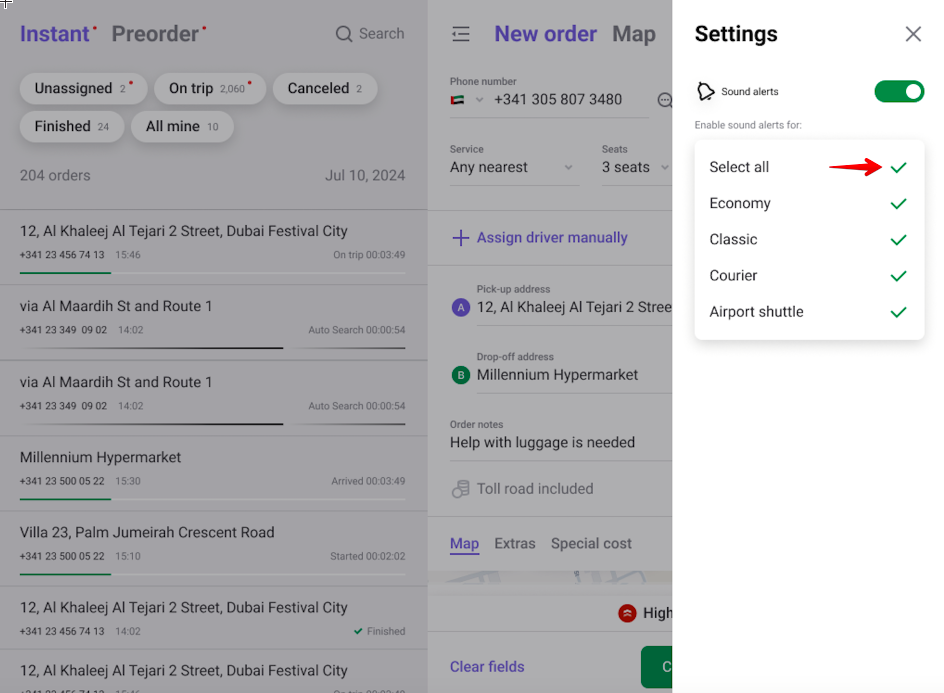Uncheck Economy sound alerts
Image resolution: width=944 pixels, height=693 pixels.
pyautogui.click(x=898, y=204)
